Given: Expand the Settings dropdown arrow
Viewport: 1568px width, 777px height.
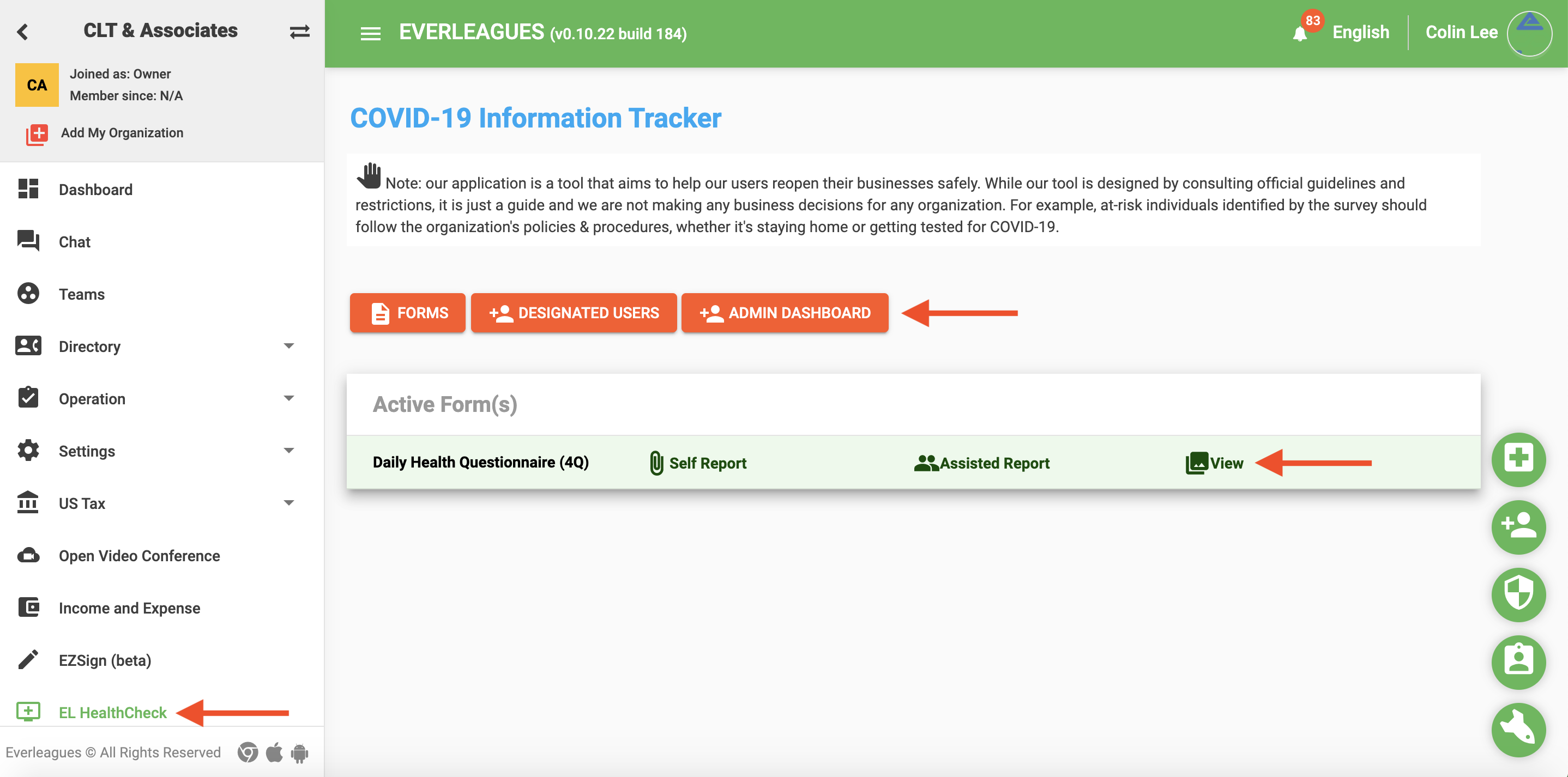Looking at the screenshot, I should tap(288, 451).
